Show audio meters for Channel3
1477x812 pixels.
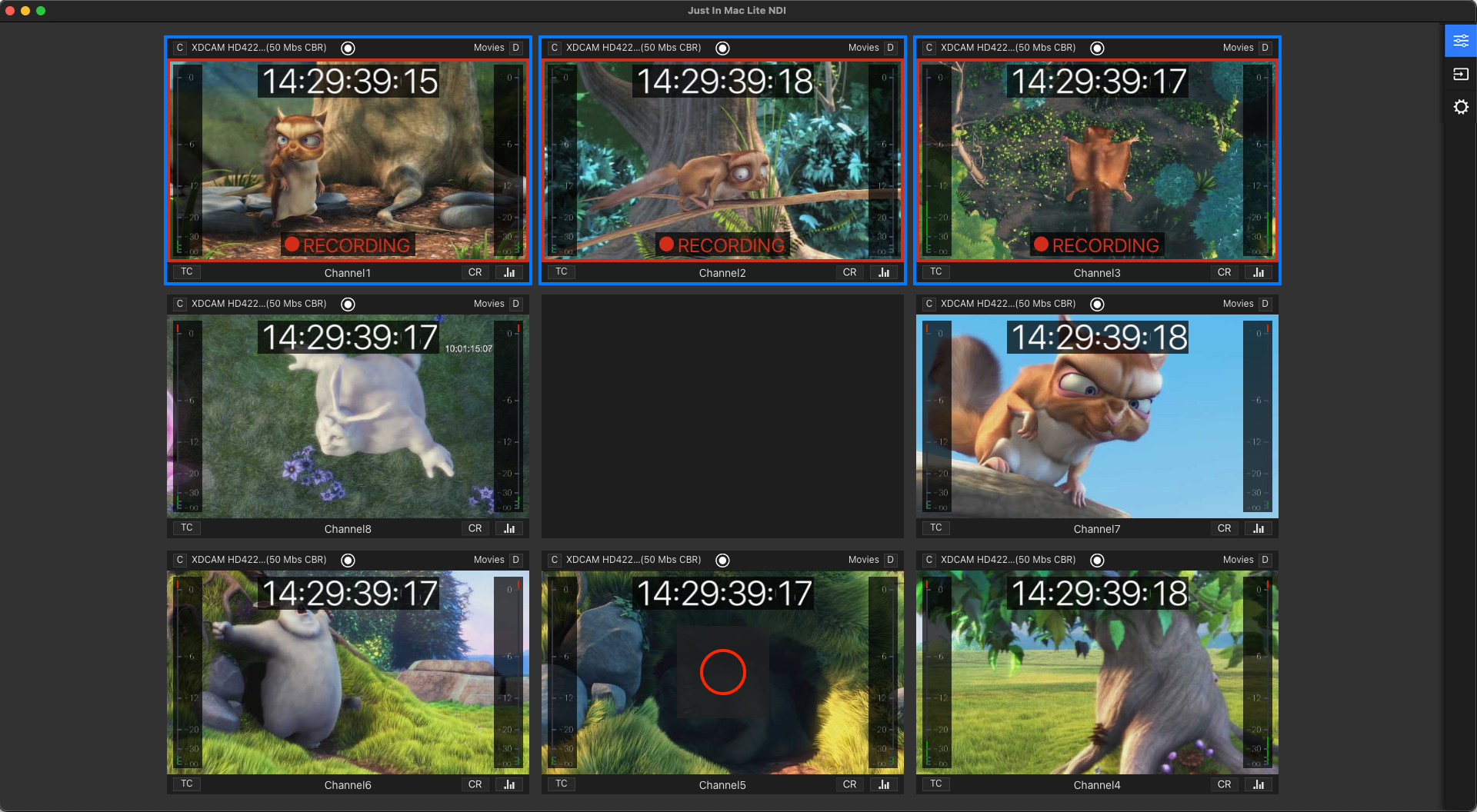(x=1259, y=272)
